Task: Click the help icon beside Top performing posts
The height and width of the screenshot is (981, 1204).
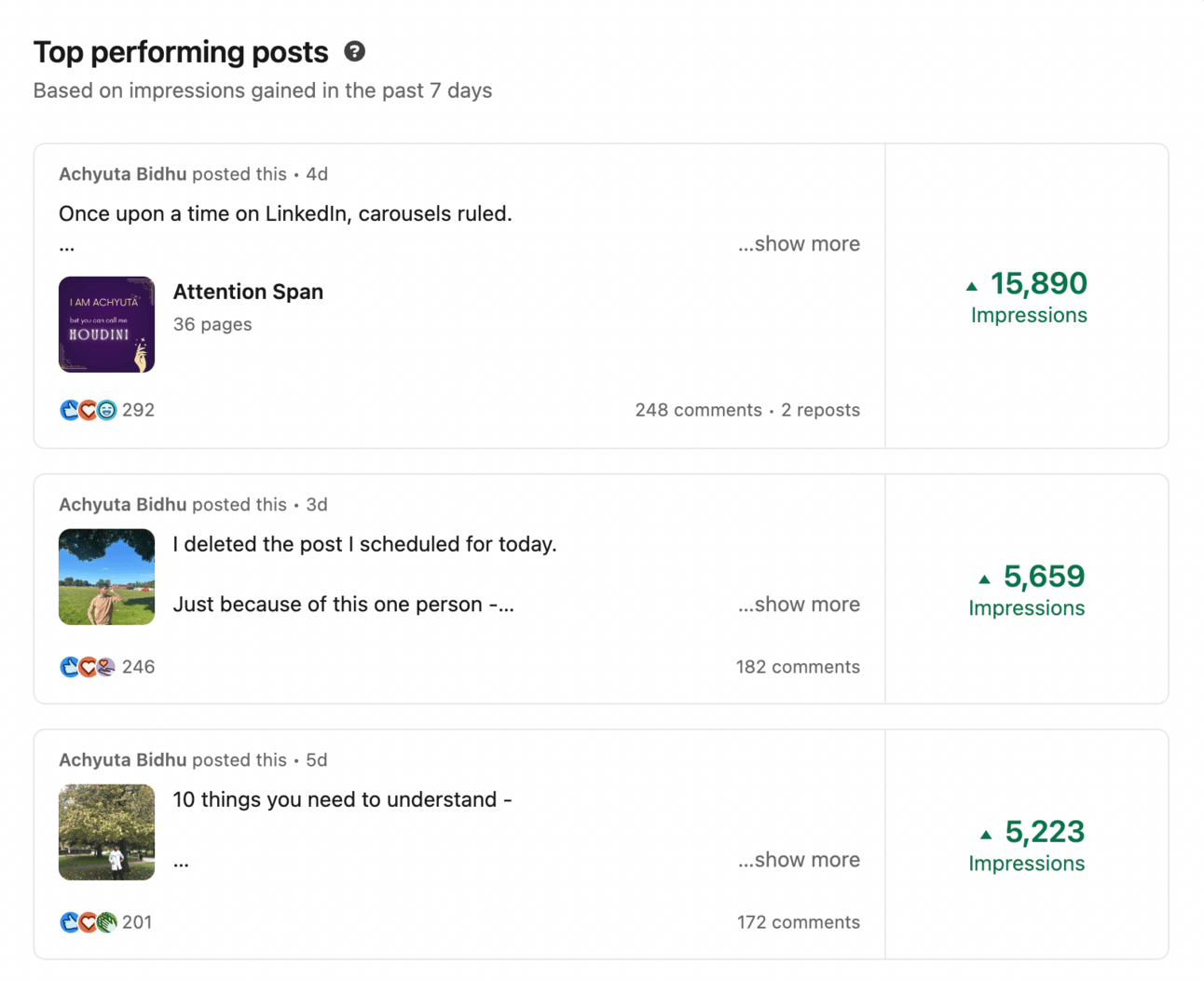Action: pyautogui.click(x=354, y=51)
